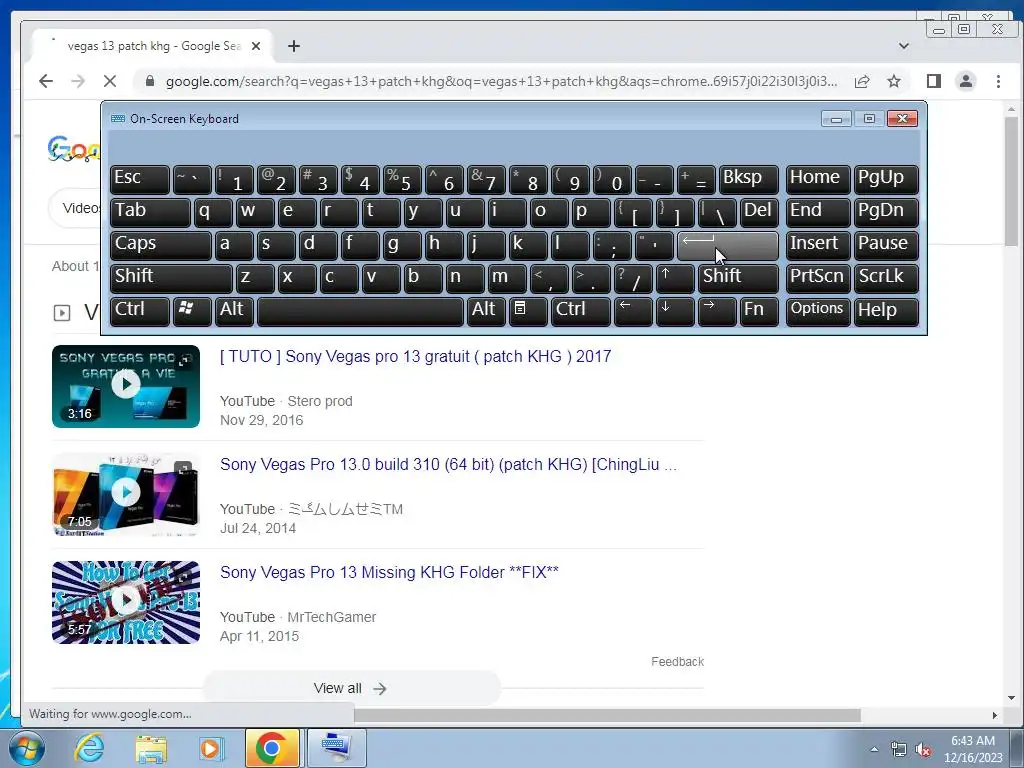Image resolution: width=1024 pixels, height=768 pixels.
Task: Tap the letter g key
Action: [402, 245]
